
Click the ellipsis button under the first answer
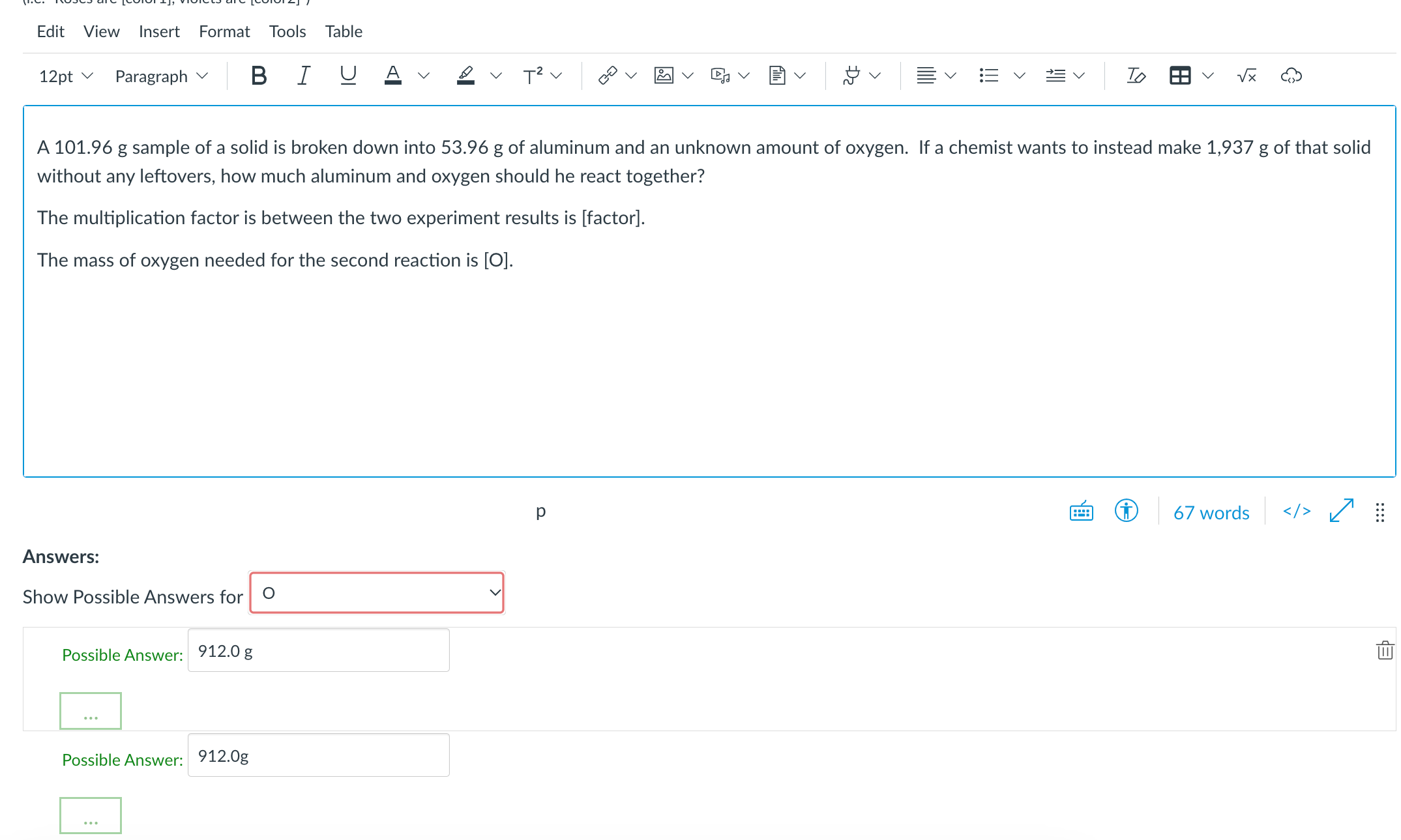click(x=90, y=710)
